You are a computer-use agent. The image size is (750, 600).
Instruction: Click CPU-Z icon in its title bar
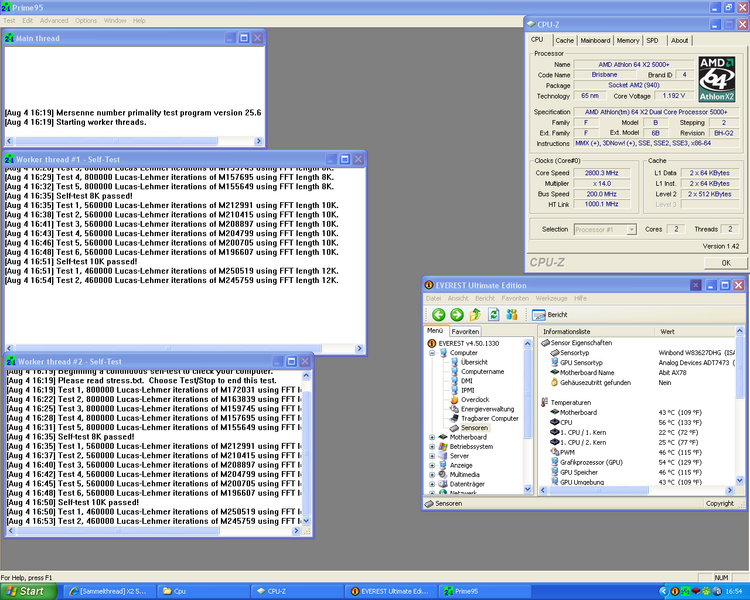(531, 24)
